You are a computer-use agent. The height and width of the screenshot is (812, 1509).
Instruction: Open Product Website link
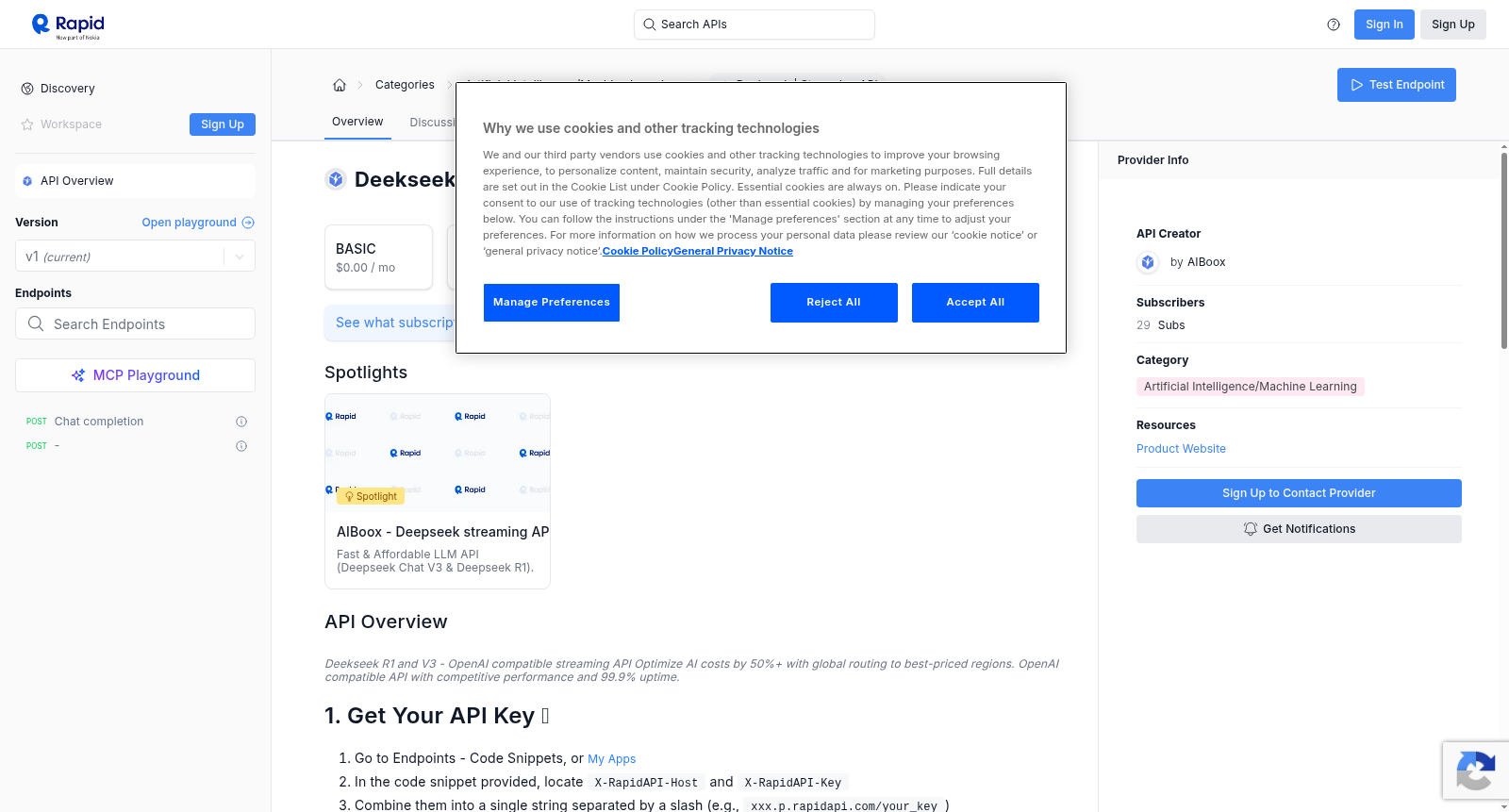1181,449
